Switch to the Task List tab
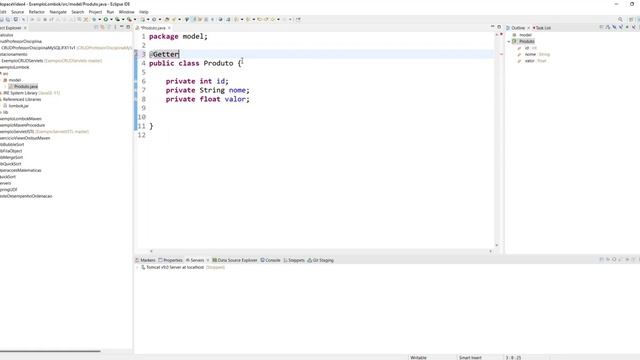 click(x=542, y=28)
